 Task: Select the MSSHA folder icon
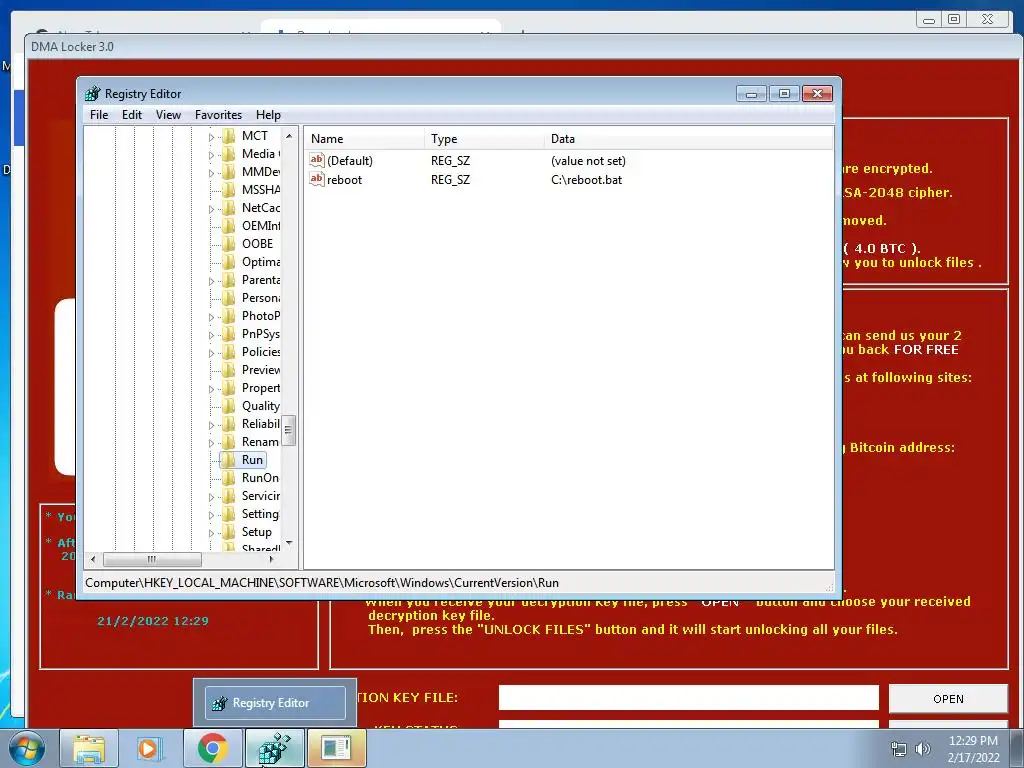click(x=229, y=190)
